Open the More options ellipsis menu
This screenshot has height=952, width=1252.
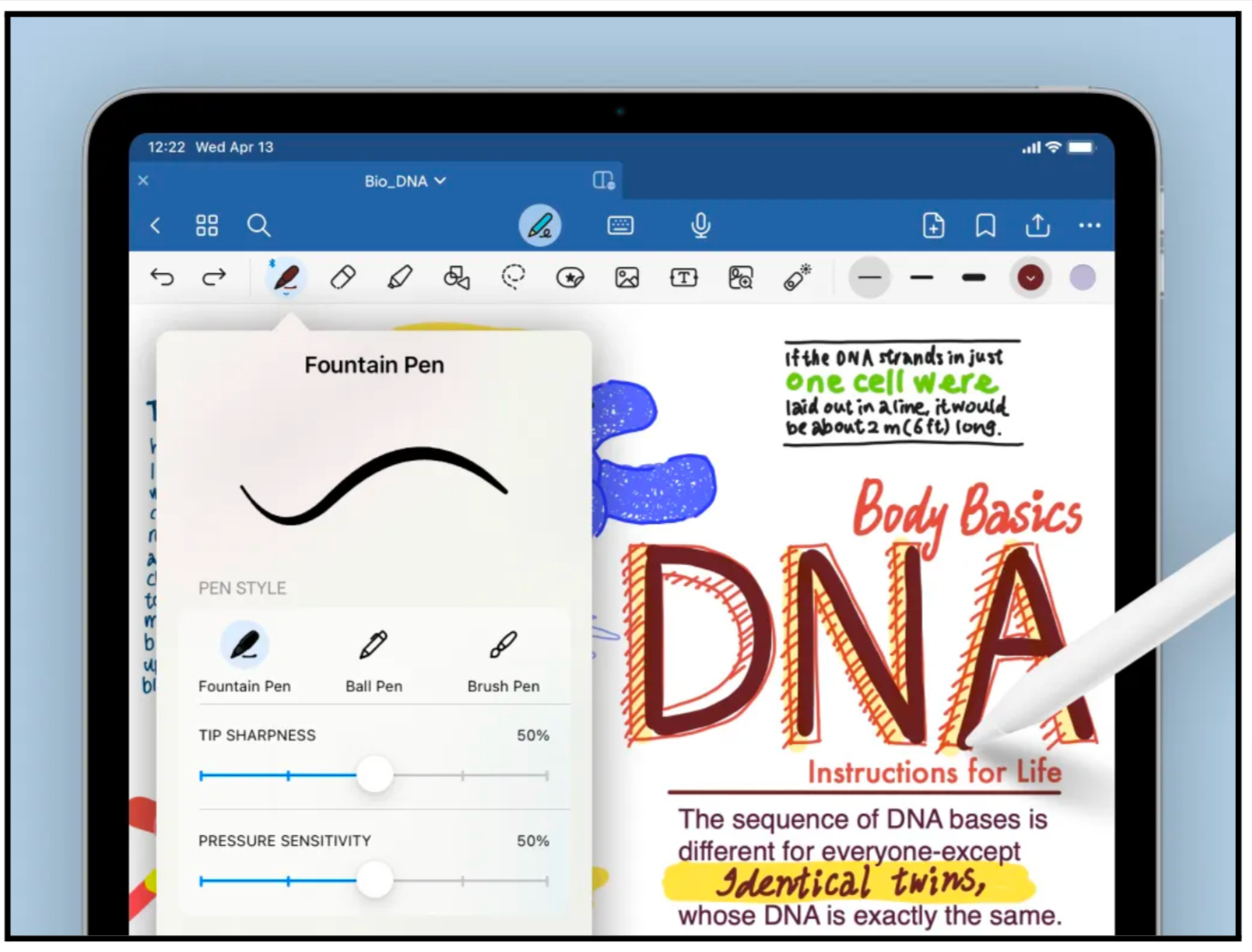(1090, 225)
